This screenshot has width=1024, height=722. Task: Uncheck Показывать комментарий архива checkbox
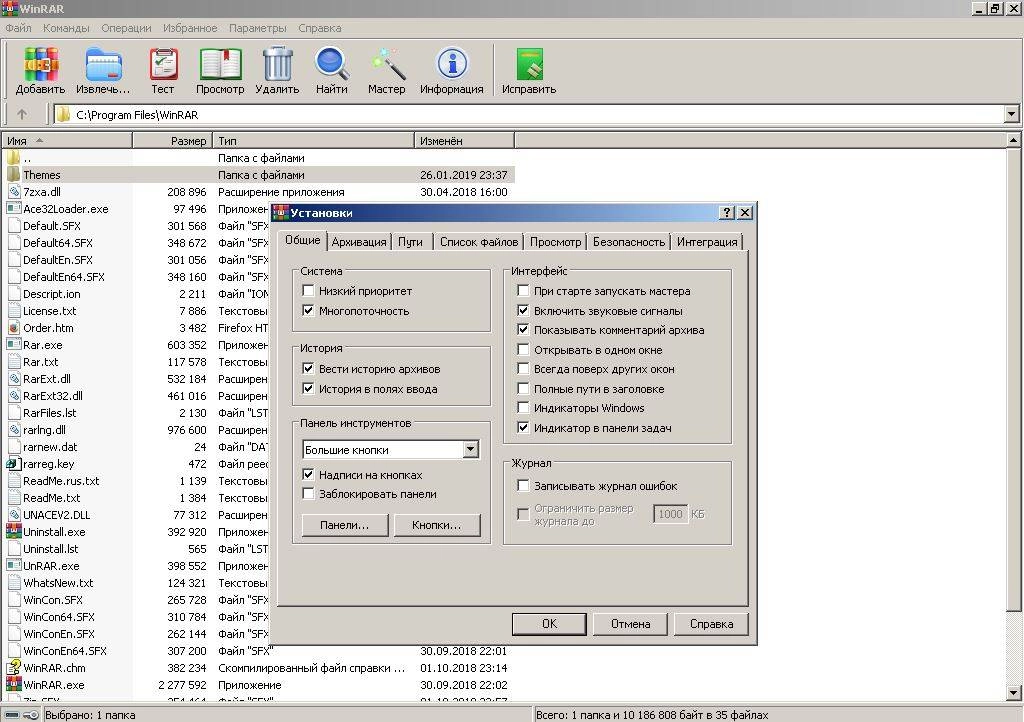(x=523, y=329)
